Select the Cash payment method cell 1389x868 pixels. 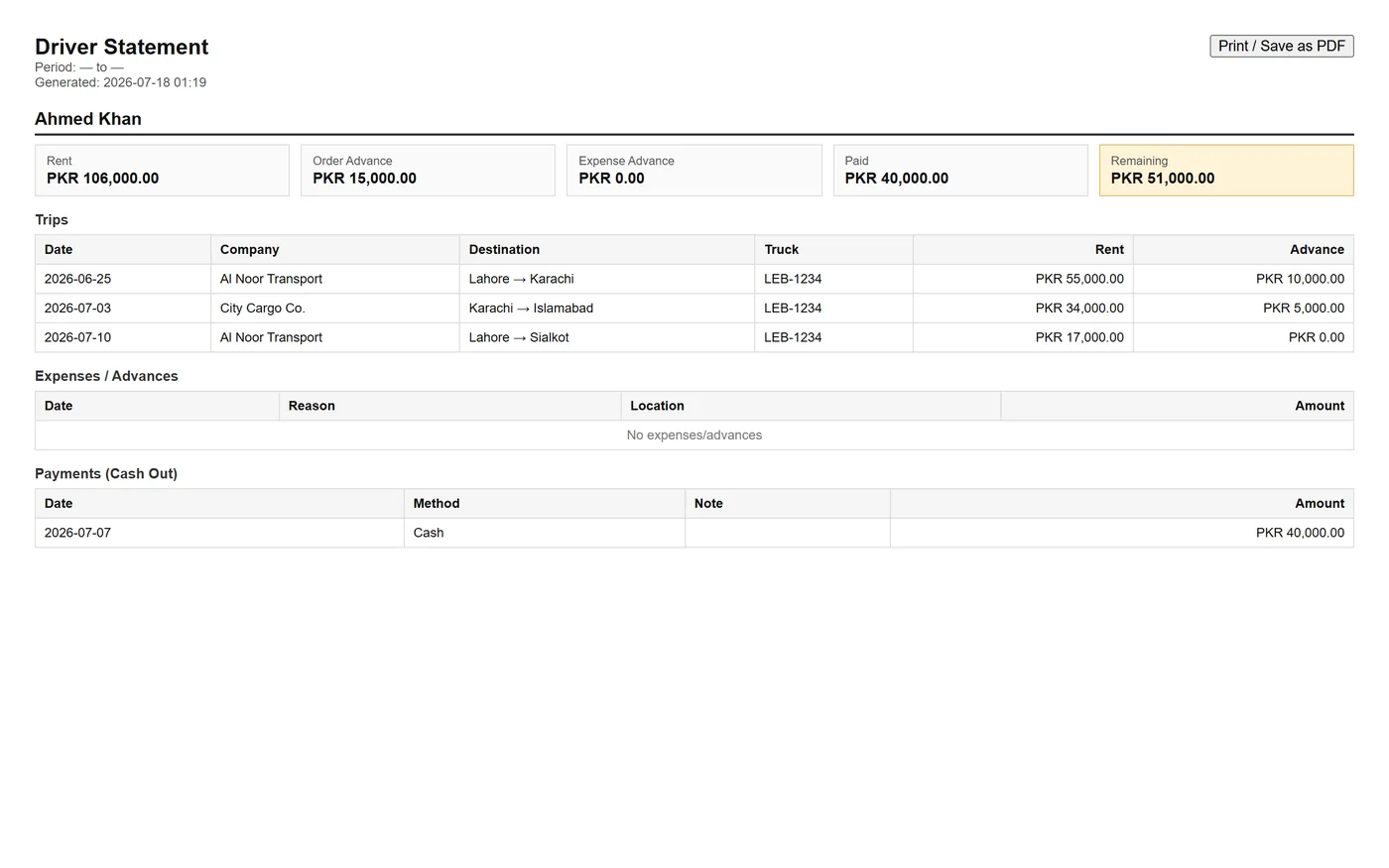click(x=545, y=533)
